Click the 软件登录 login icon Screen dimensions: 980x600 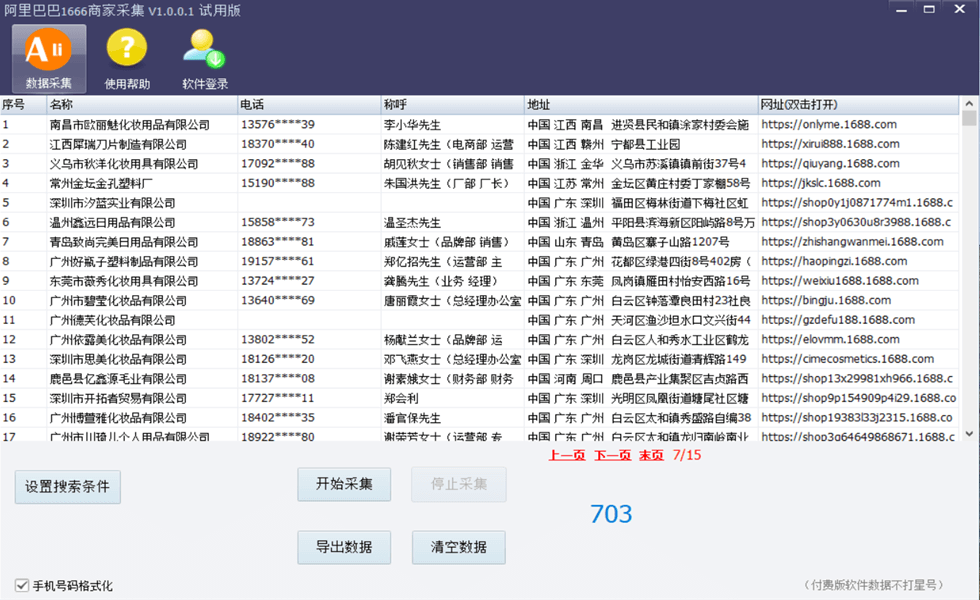tap(204, 59)
